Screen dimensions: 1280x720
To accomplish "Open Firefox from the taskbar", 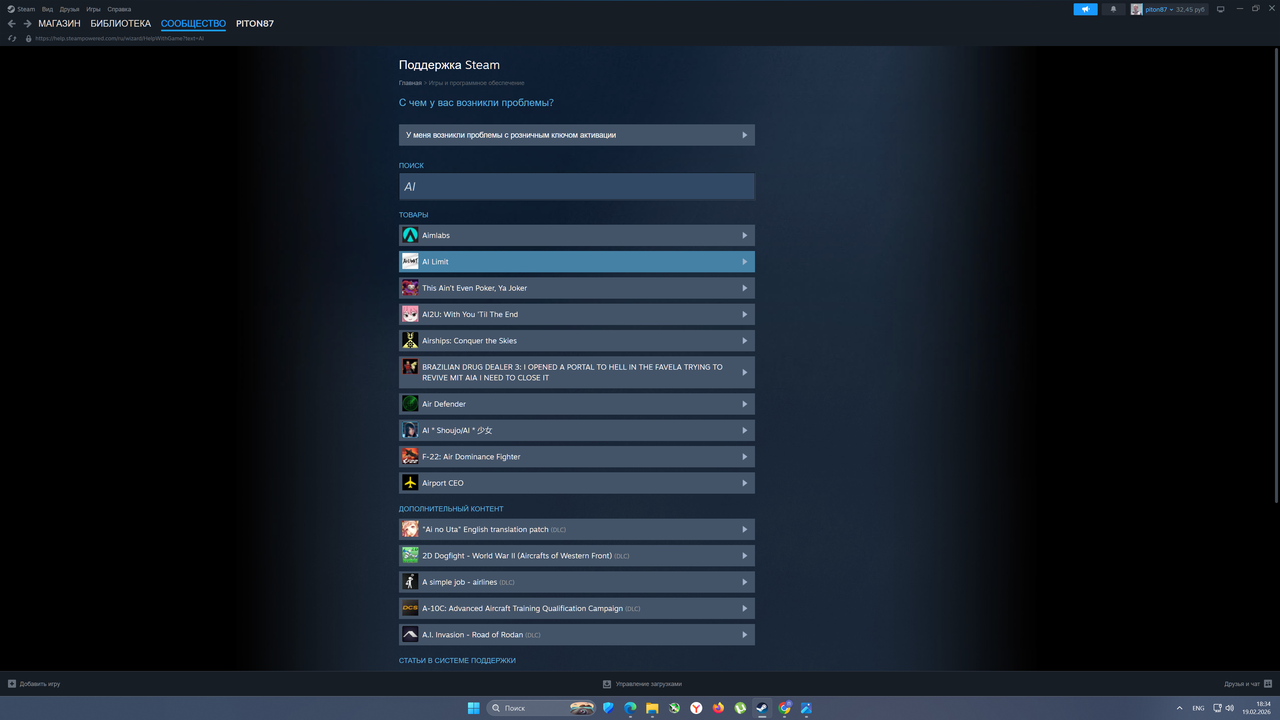I will [x=718, y=708].
